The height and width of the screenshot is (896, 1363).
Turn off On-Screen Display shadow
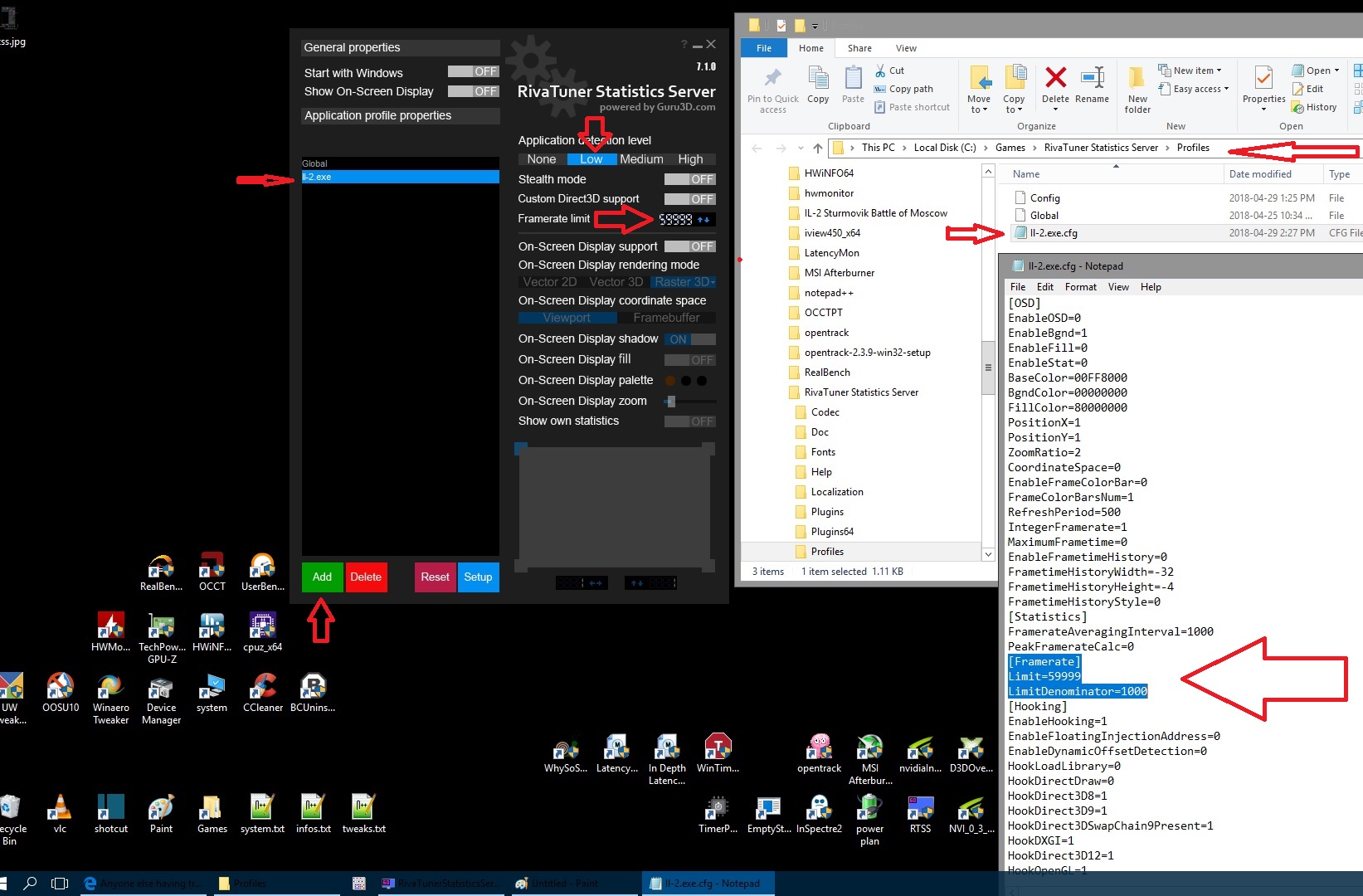689,339
